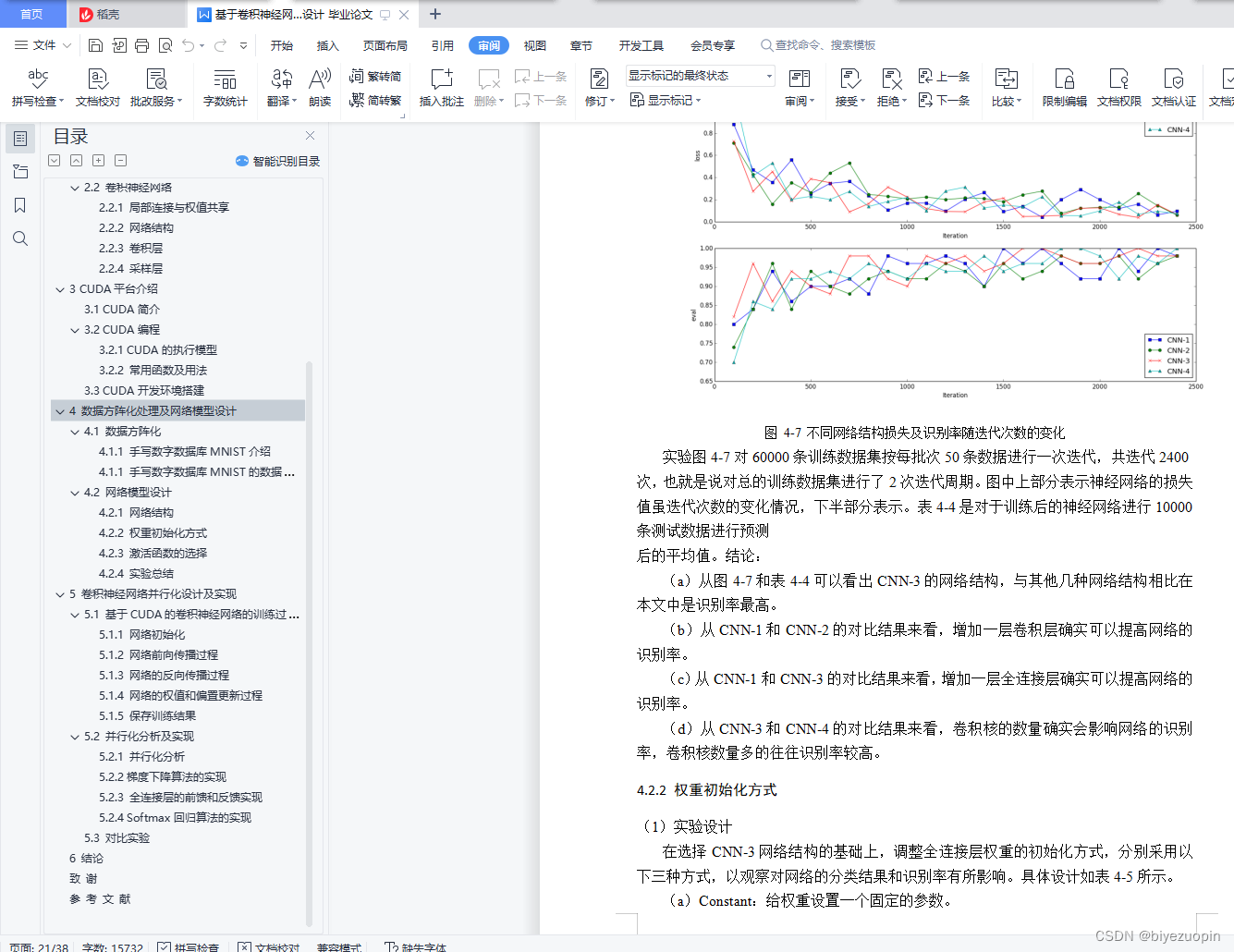
Task: Collapse the 3 CUDA 平台介绍 node
Action: point(60,289)
